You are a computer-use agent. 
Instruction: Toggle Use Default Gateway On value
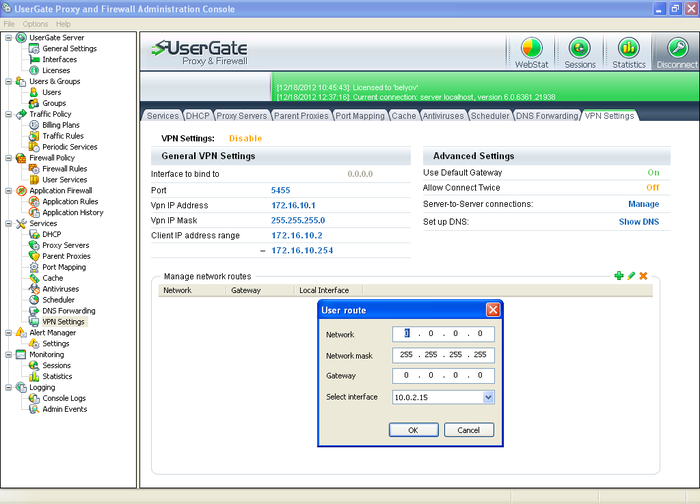(x=653, y=172)
